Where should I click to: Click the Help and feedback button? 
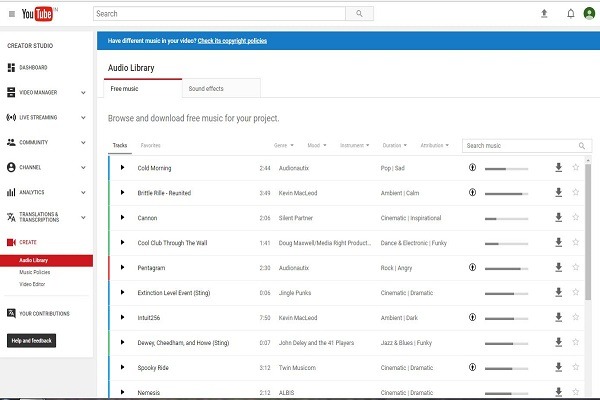tap(32, 340)
